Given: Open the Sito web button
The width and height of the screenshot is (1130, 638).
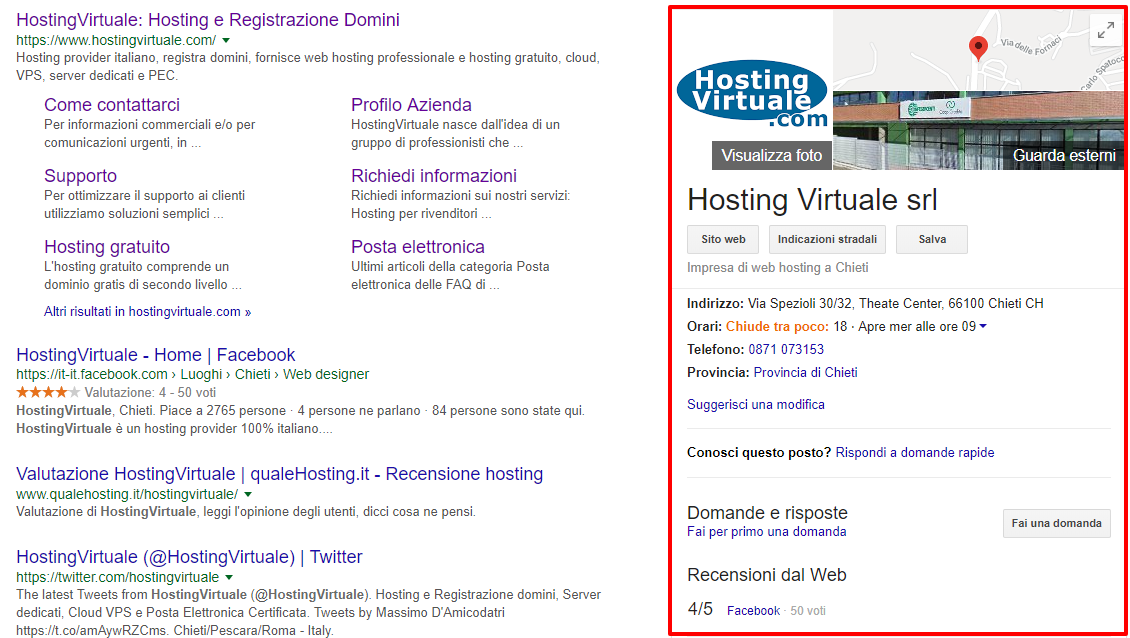Looking at the screenshot, I should [x=724, y=239].
